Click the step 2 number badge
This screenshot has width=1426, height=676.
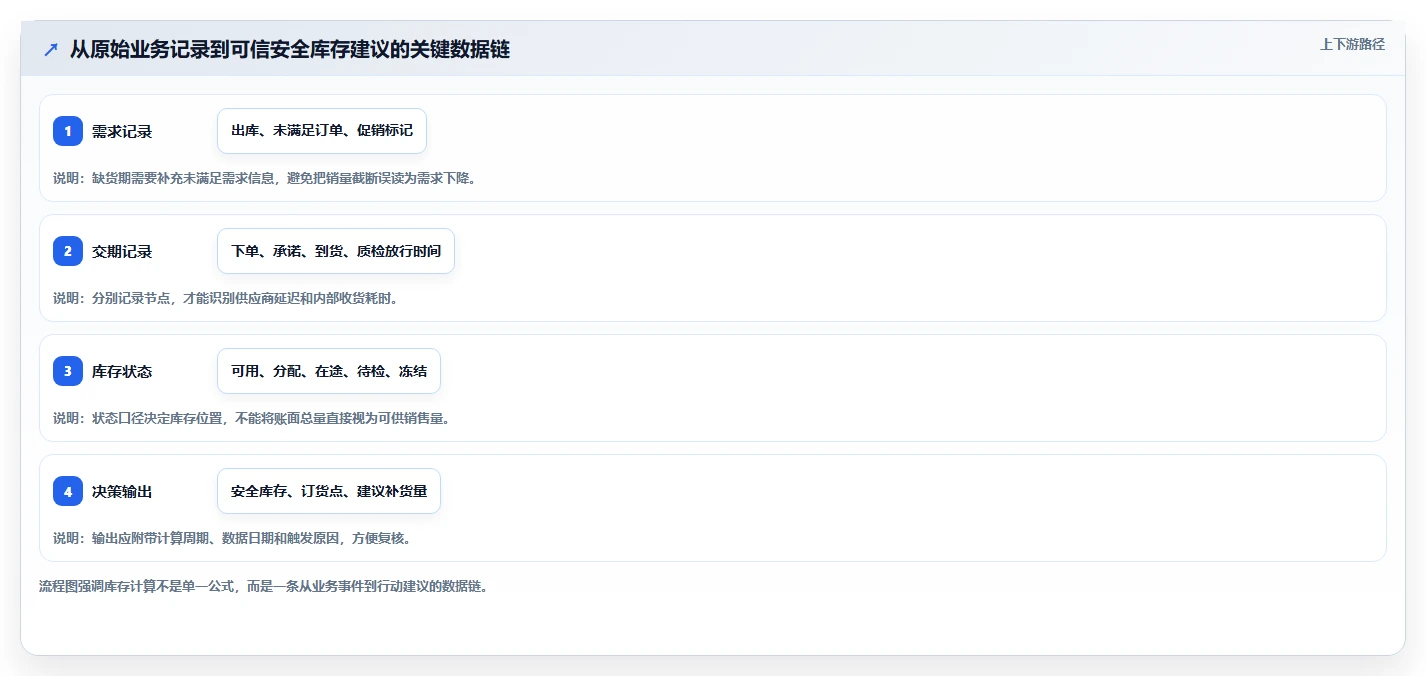click(x=68, y=251)
